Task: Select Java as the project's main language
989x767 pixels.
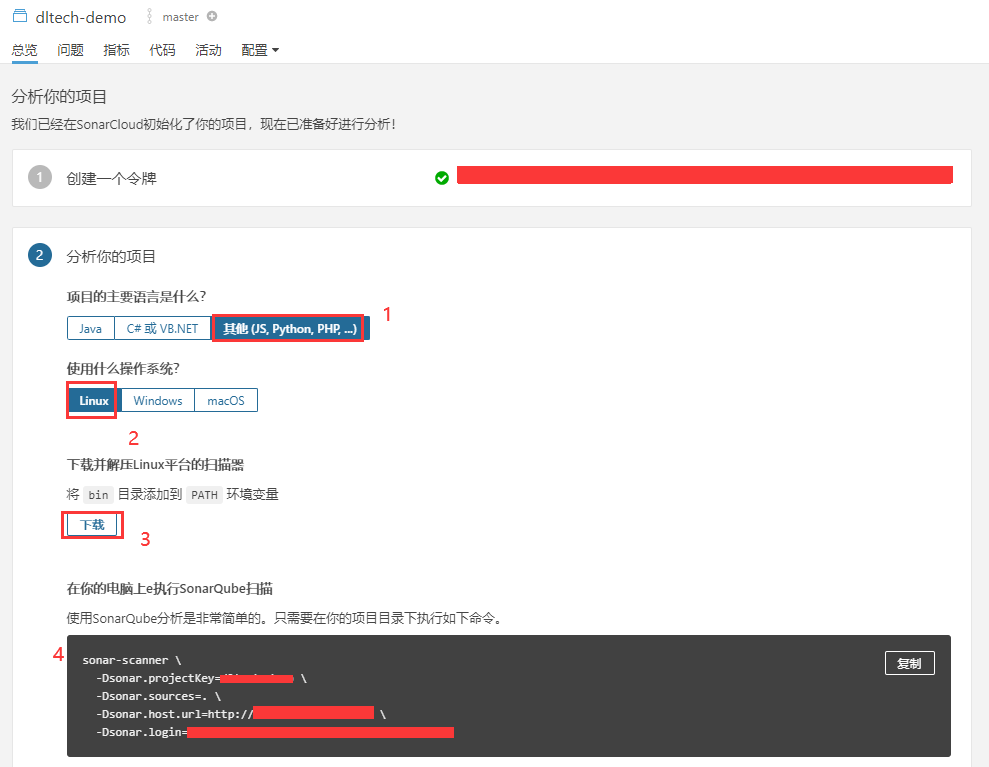Action: pyautogui.click(x=91, y=327)
